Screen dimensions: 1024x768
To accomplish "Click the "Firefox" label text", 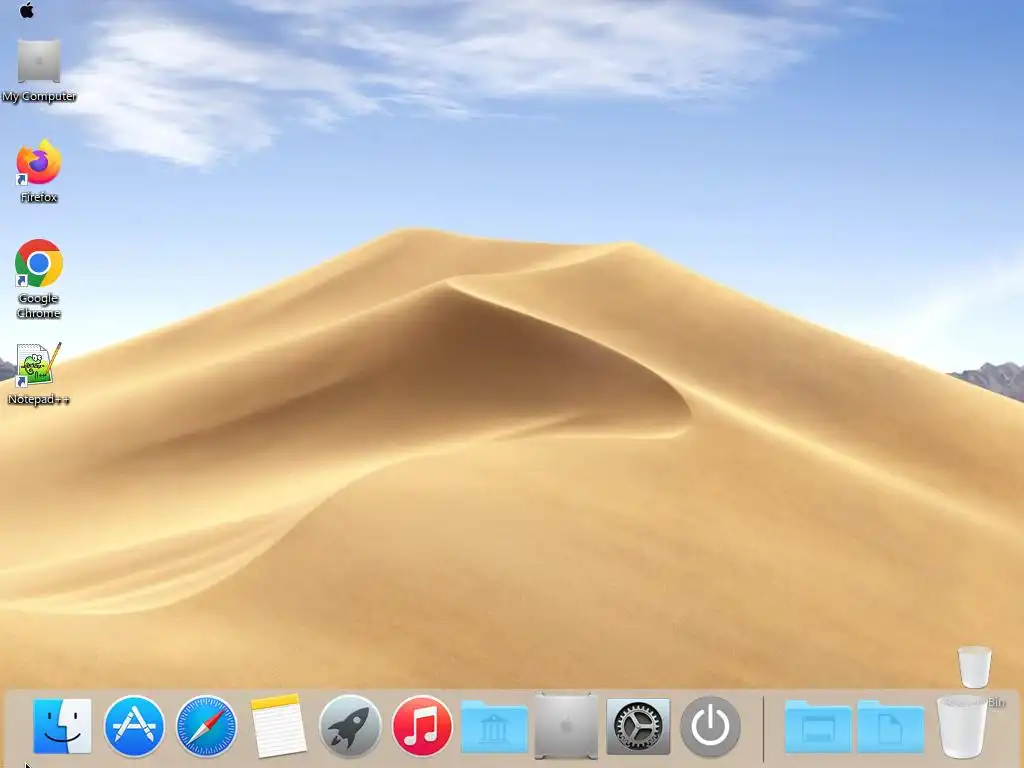I will pyautogui.click(x=39, y=197).
